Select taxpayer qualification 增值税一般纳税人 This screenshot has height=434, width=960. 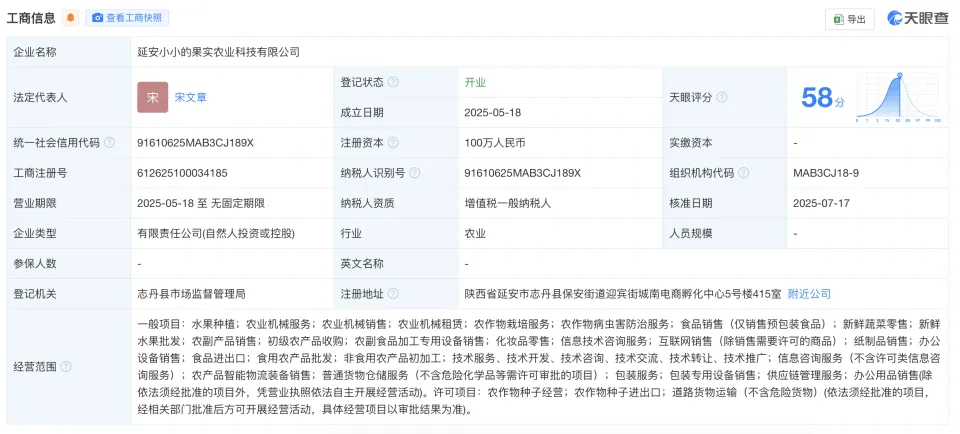508,203
